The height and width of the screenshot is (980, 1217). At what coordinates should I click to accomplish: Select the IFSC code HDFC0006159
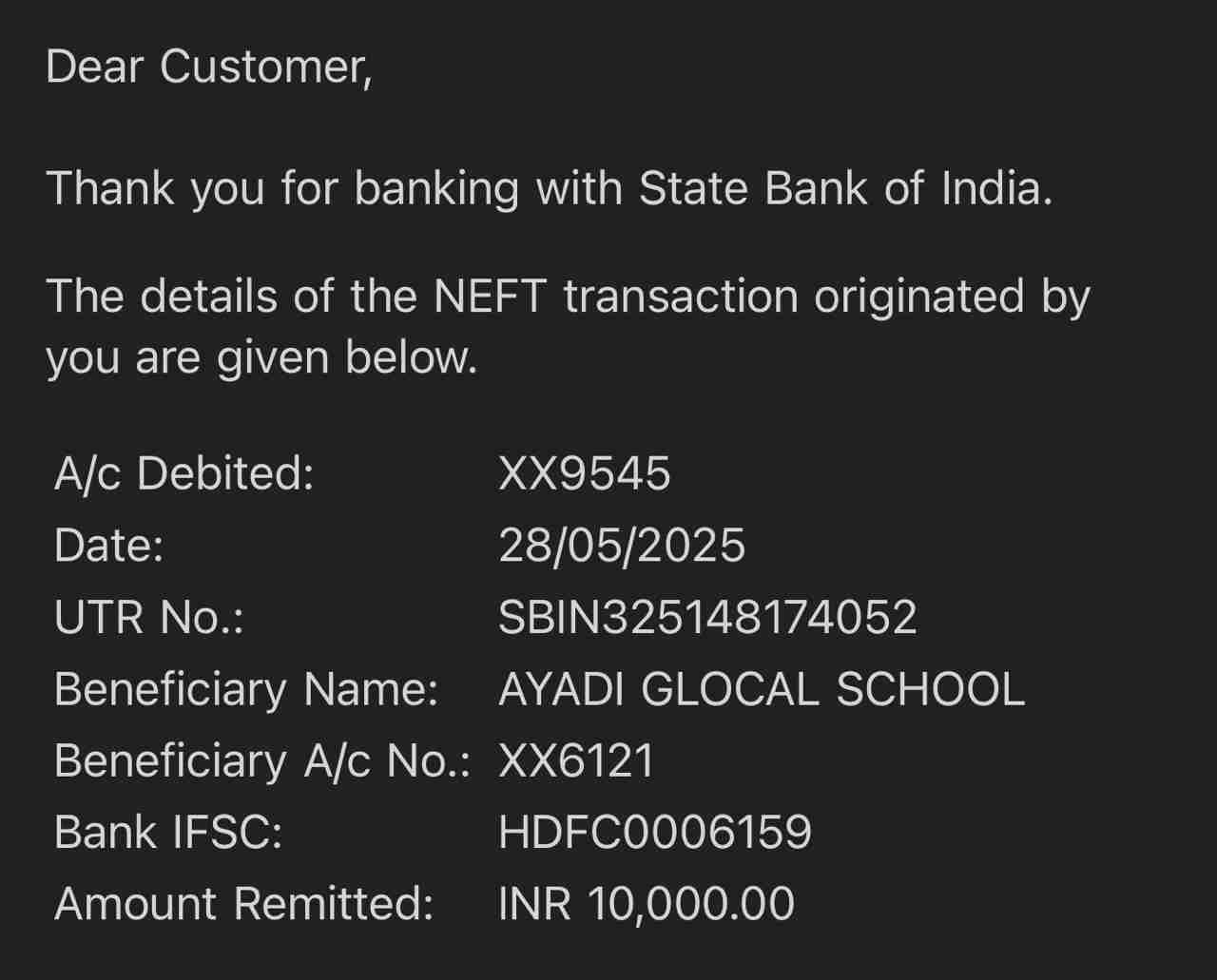tap(655, 833)
